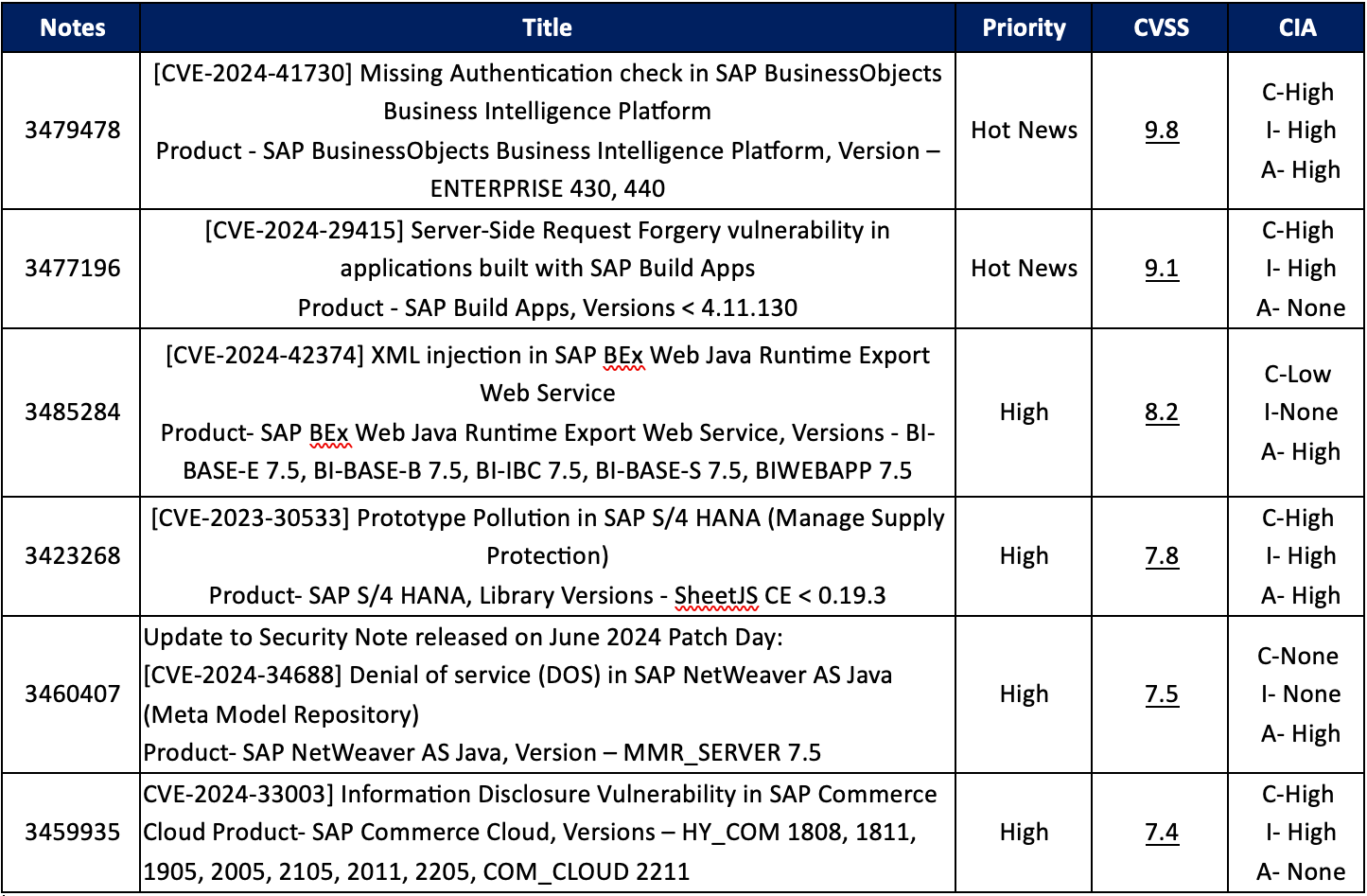This screenshot has width=1367, height=896.
Task: Click the Title column header
Action: pyautogui.click(x=548, y=27)
